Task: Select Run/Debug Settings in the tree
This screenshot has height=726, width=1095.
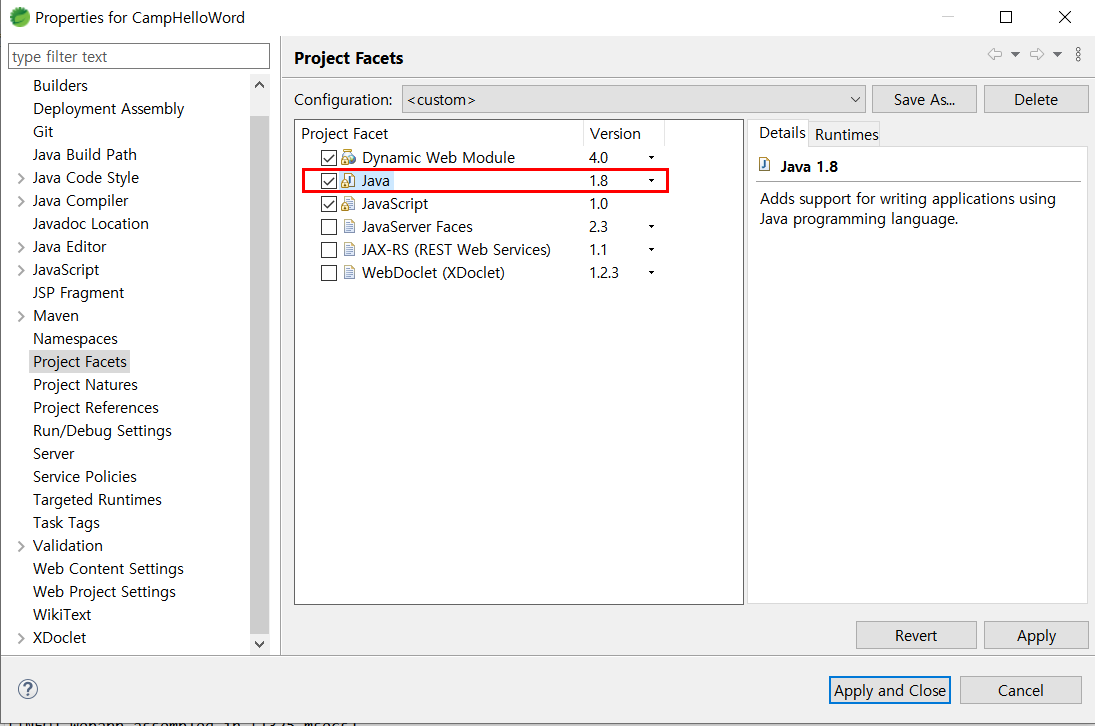Action: (x=102, y=431)
